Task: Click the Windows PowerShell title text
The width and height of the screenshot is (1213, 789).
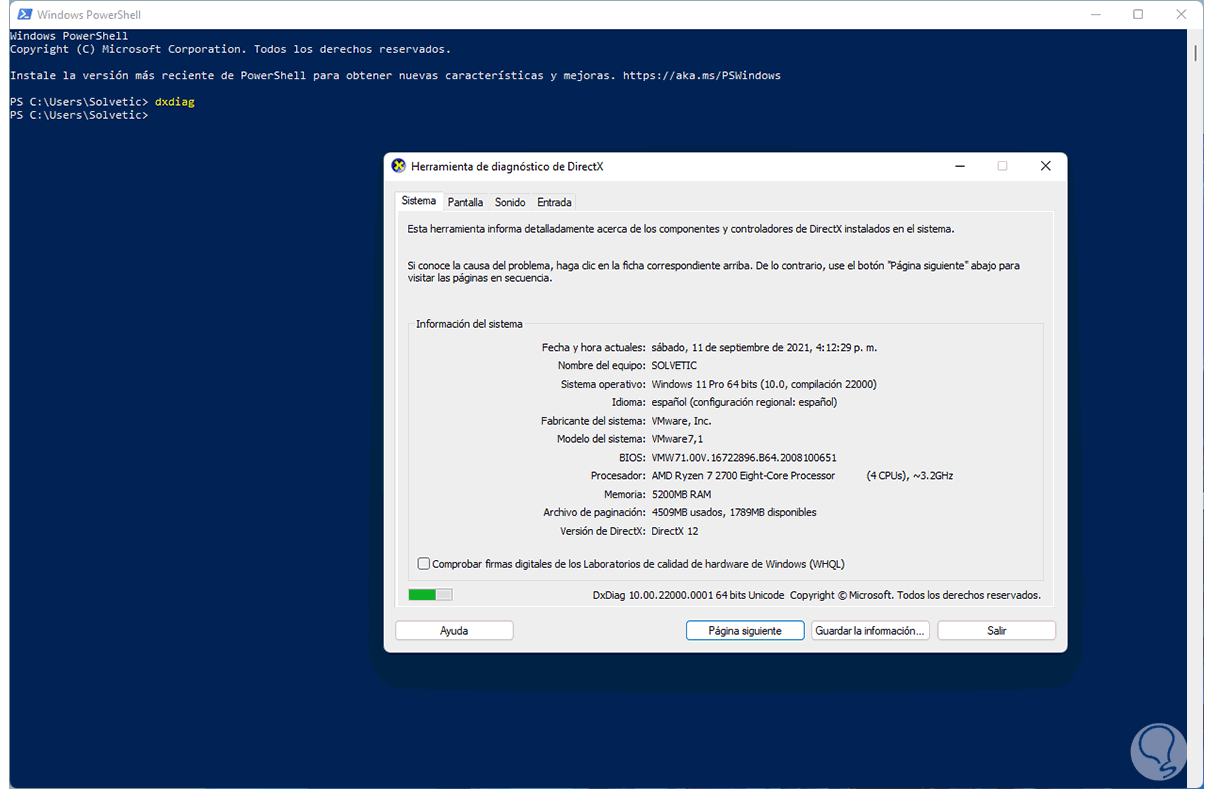Action: click(x=89, y=15)
